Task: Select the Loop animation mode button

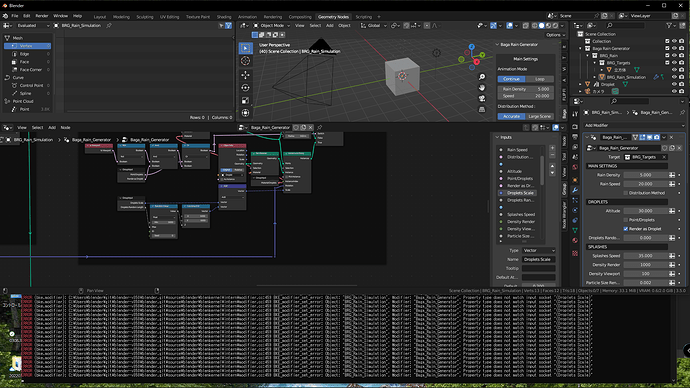Action: [x=540, y=79]
